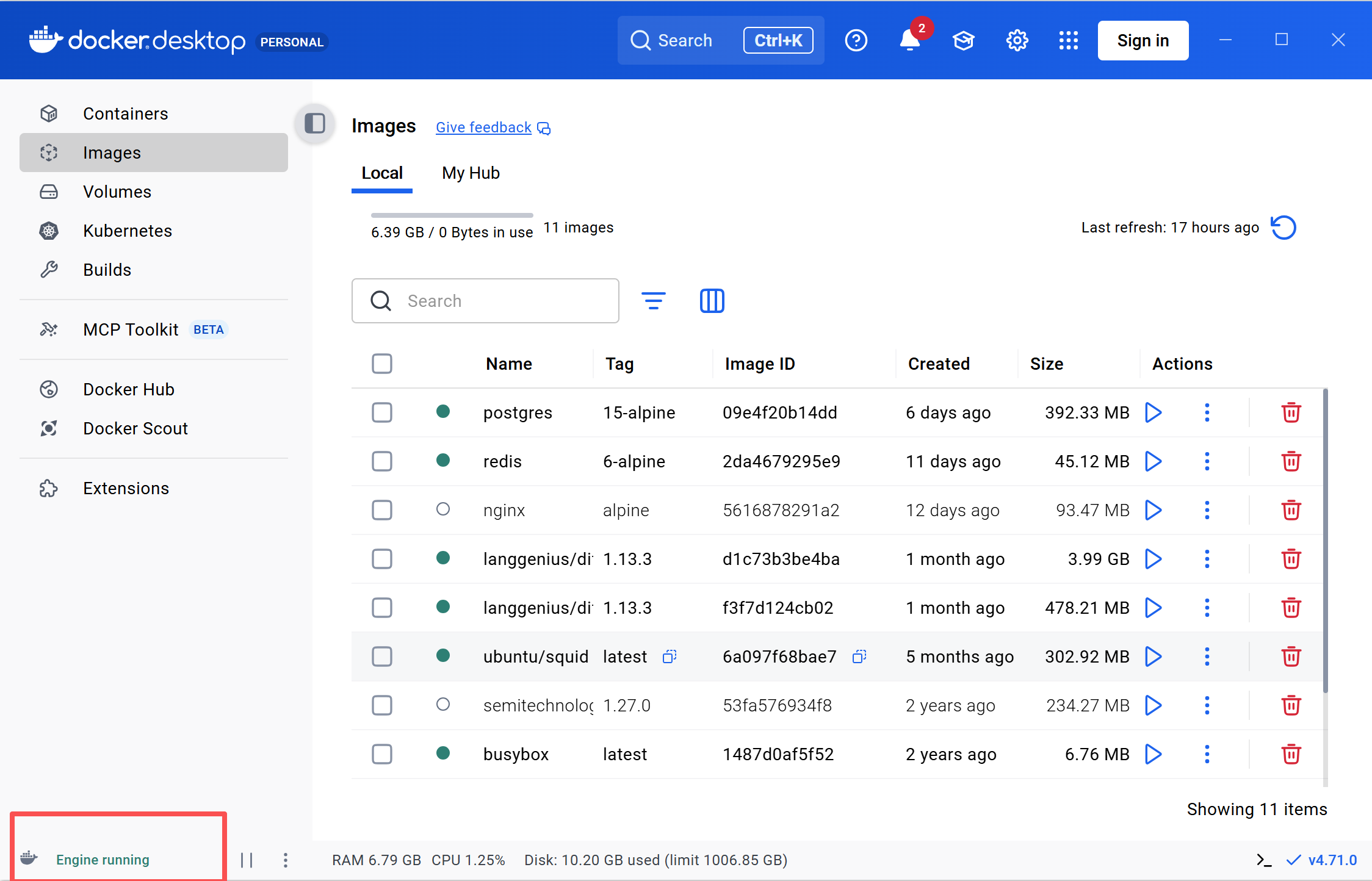Open more actions for langgenius 3.99 GB
Viewport: 1372px width, 881px height.
[x=1207, y=559]
